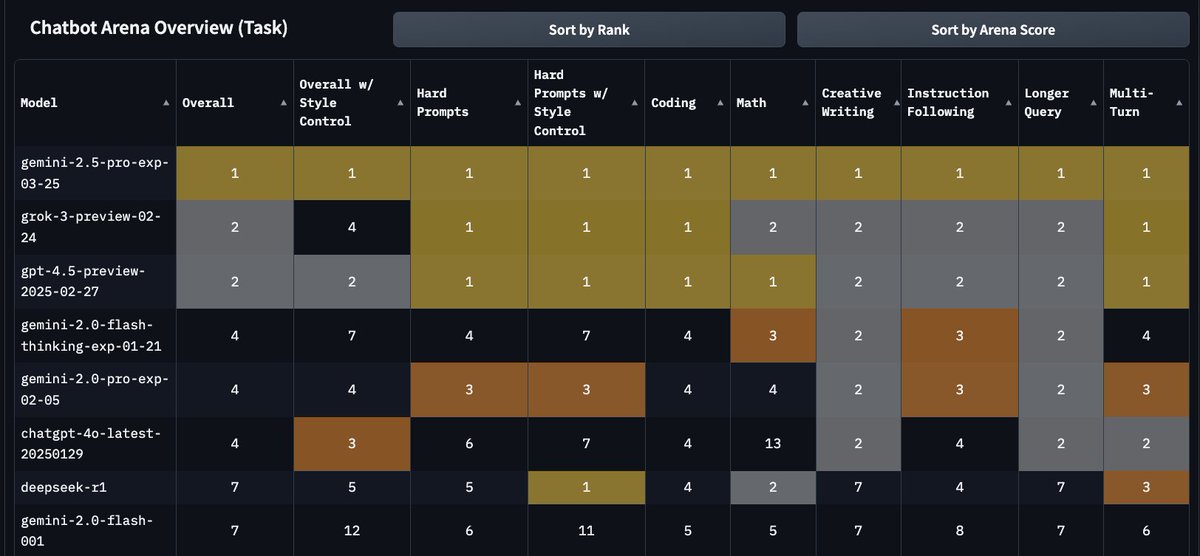
Task: Click gemini-2.0-pro-exp Hard Prompts cell showing 3
Action: click(469, 389)
